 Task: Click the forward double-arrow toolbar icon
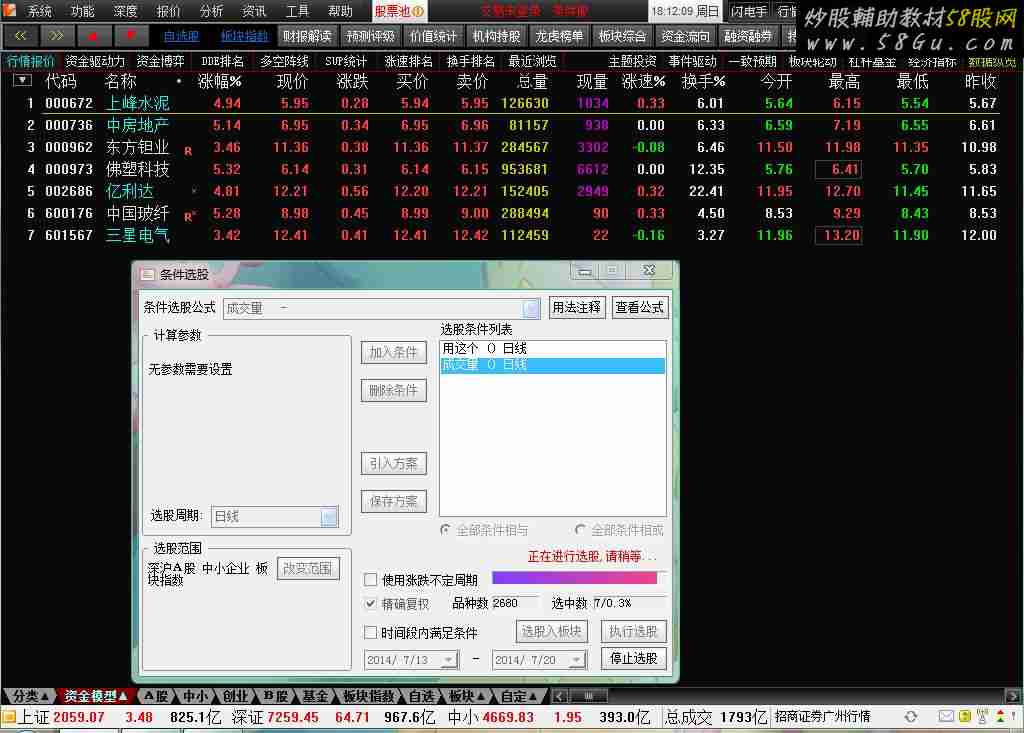pyautogui.click(x=56, y=36)
